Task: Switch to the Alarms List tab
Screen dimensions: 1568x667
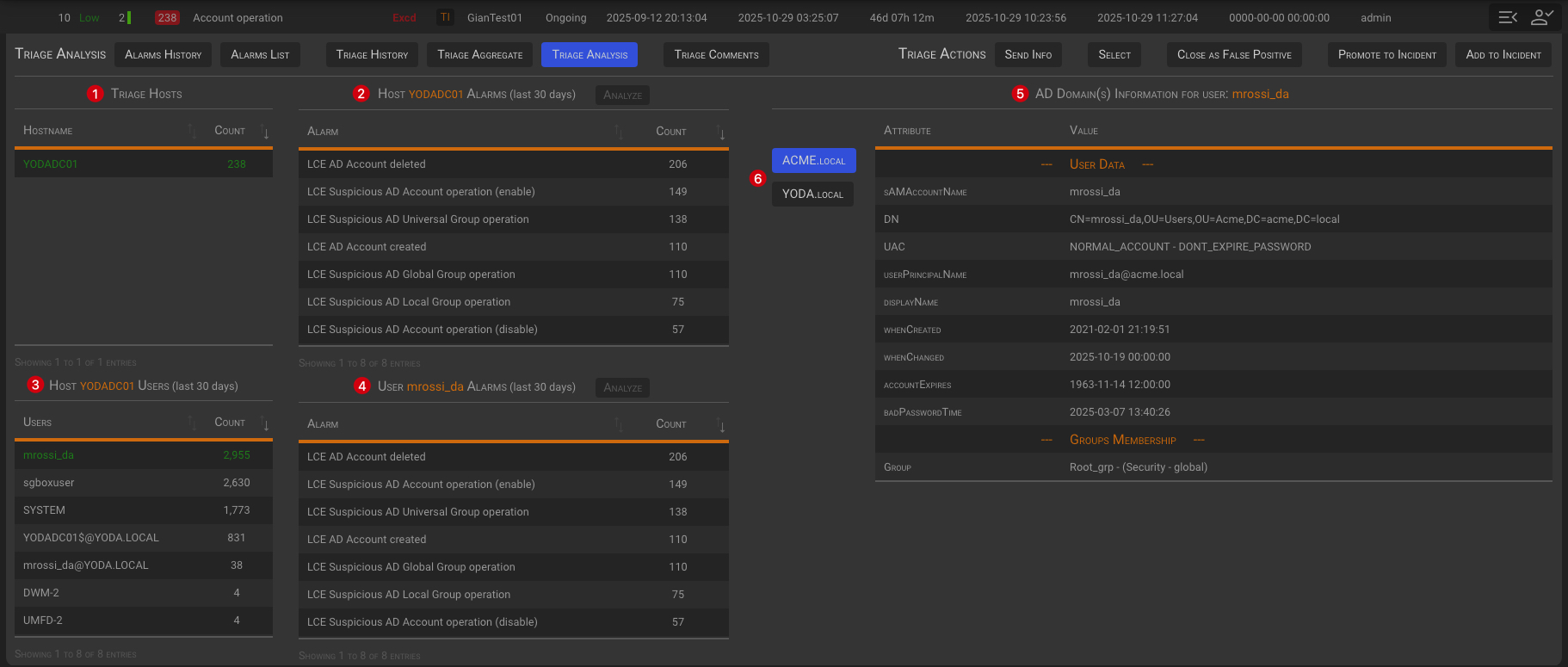Action: (x=260, y=55)
